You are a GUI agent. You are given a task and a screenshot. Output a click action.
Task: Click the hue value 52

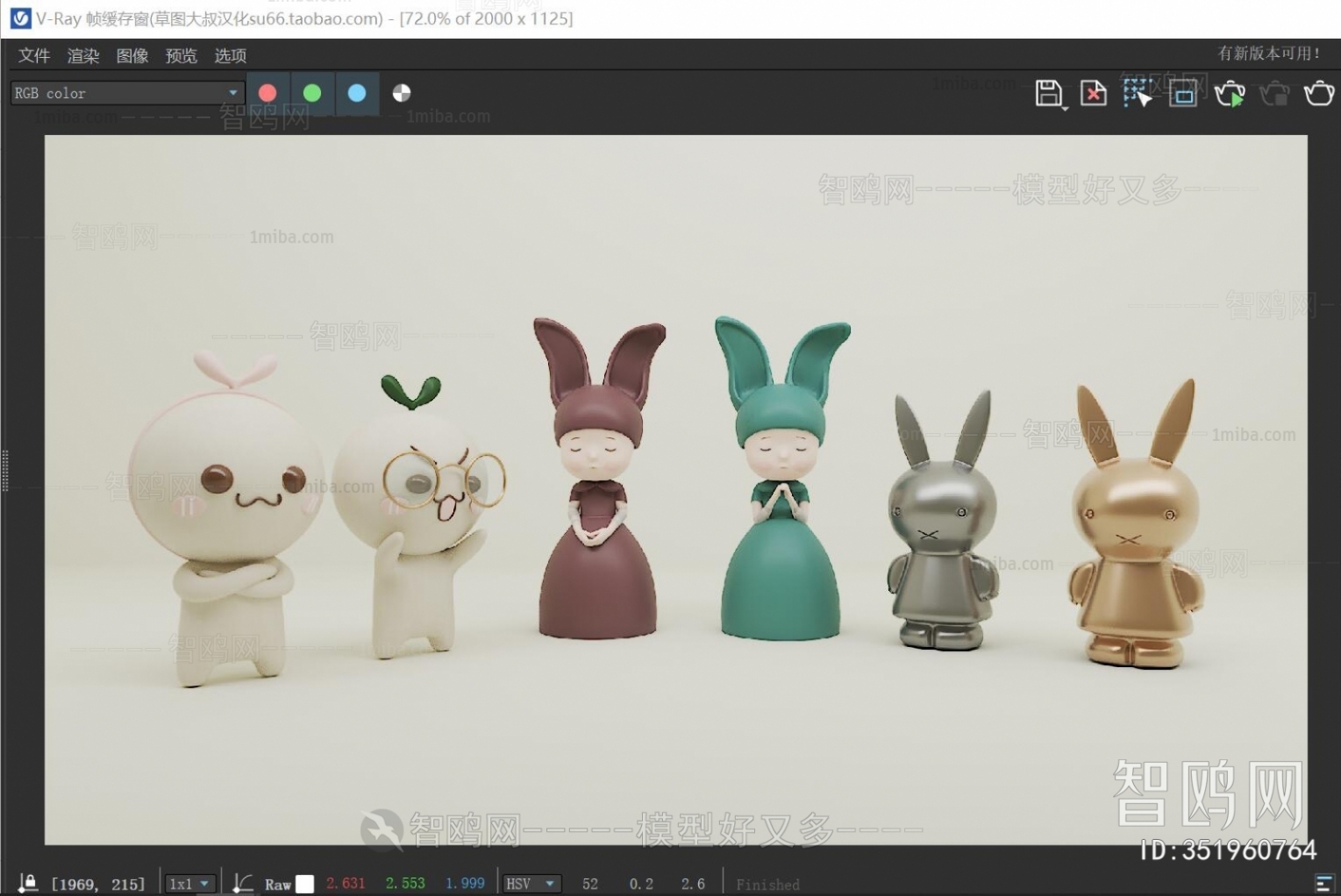click(590, 884)
